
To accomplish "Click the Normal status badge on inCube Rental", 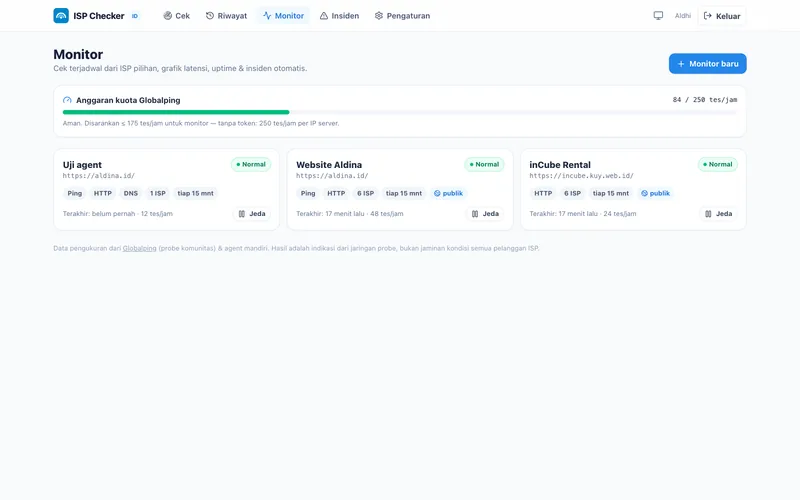I will tap(717, 164).
